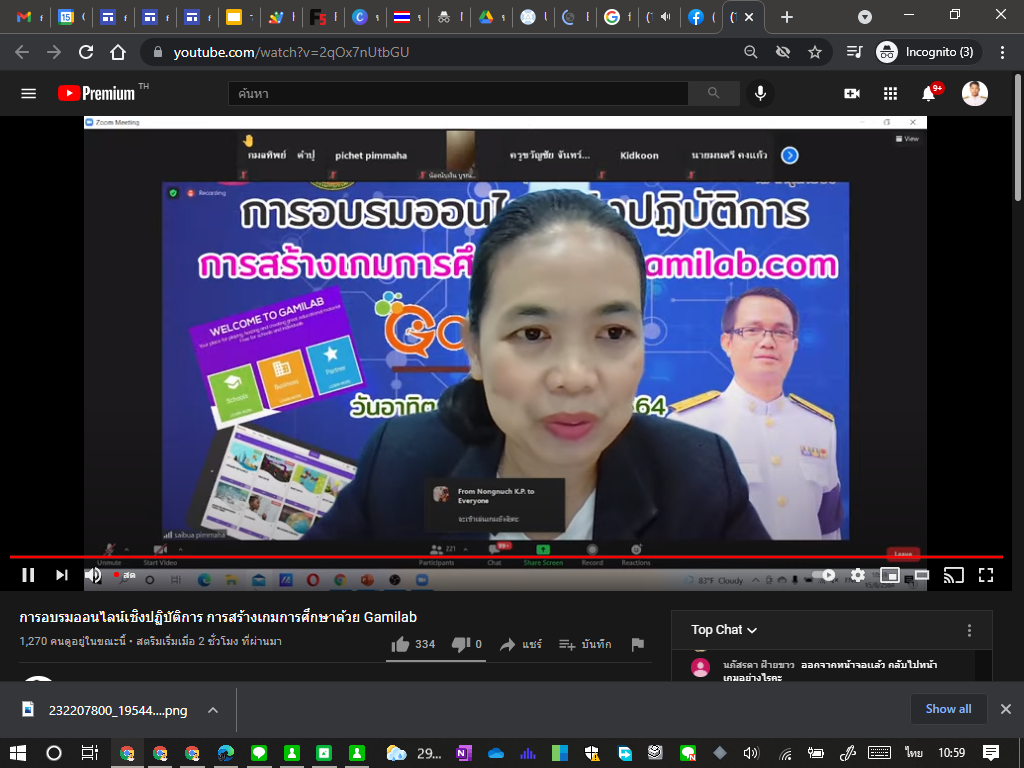Expand the Top Chat dropdown
This screenshot has height=768, width=1024.
724,630
